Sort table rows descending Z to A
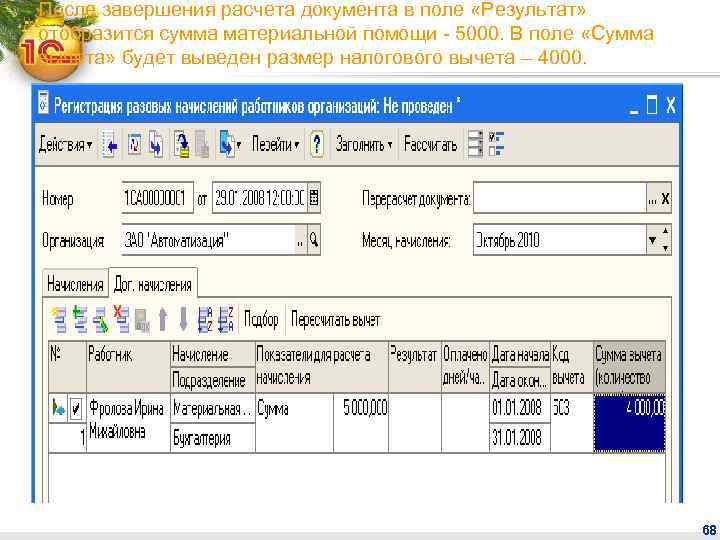The height and width of the screenshot is (540, 720). (226, 320)
